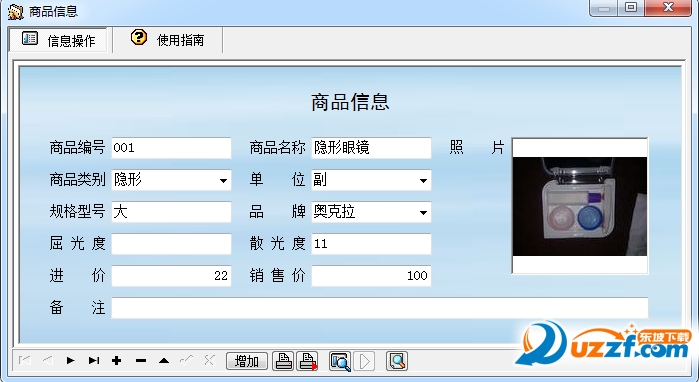
Task: Click the 销售价 field showing 100
Action: (x=371, y=275)
